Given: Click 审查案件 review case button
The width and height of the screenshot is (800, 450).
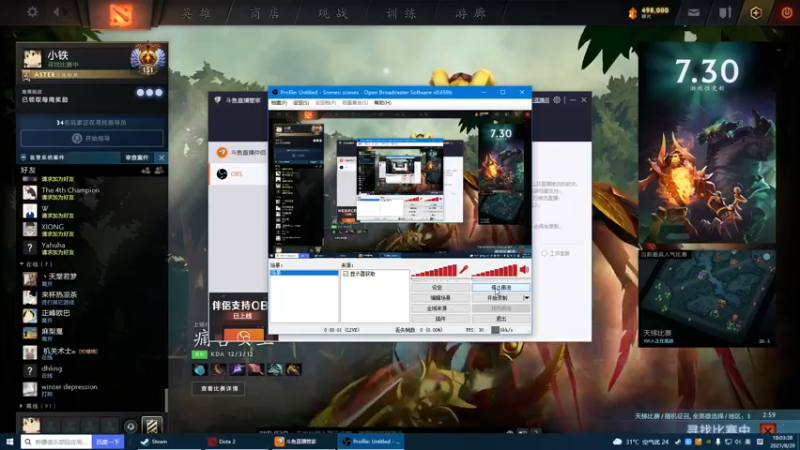Looking at the screenshot, I should point(137,158).
